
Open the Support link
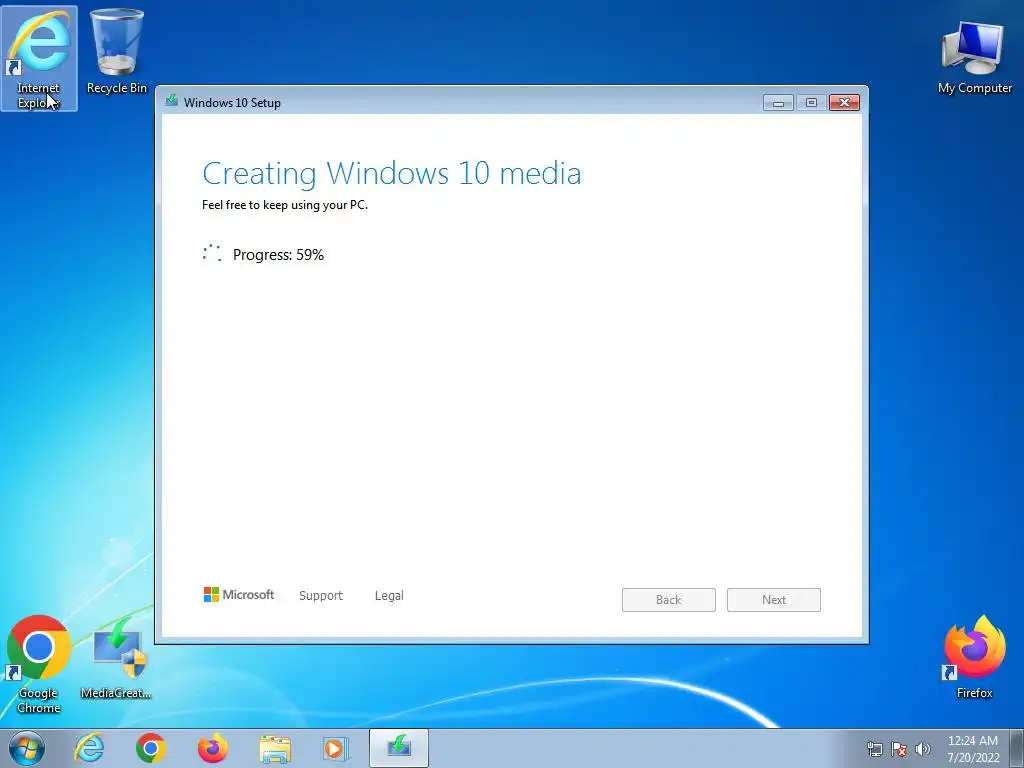point(321,596)
